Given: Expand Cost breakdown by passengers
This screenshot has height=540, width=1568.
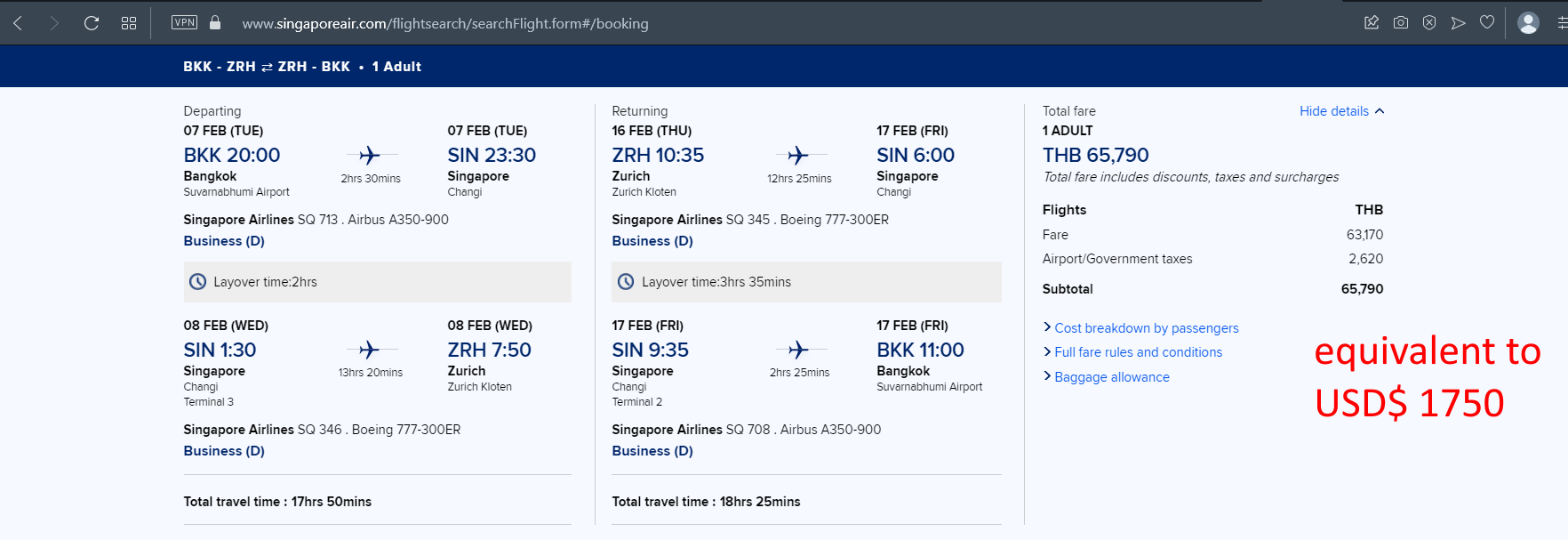Looking at the screenshot, I should click(1141, 328).
